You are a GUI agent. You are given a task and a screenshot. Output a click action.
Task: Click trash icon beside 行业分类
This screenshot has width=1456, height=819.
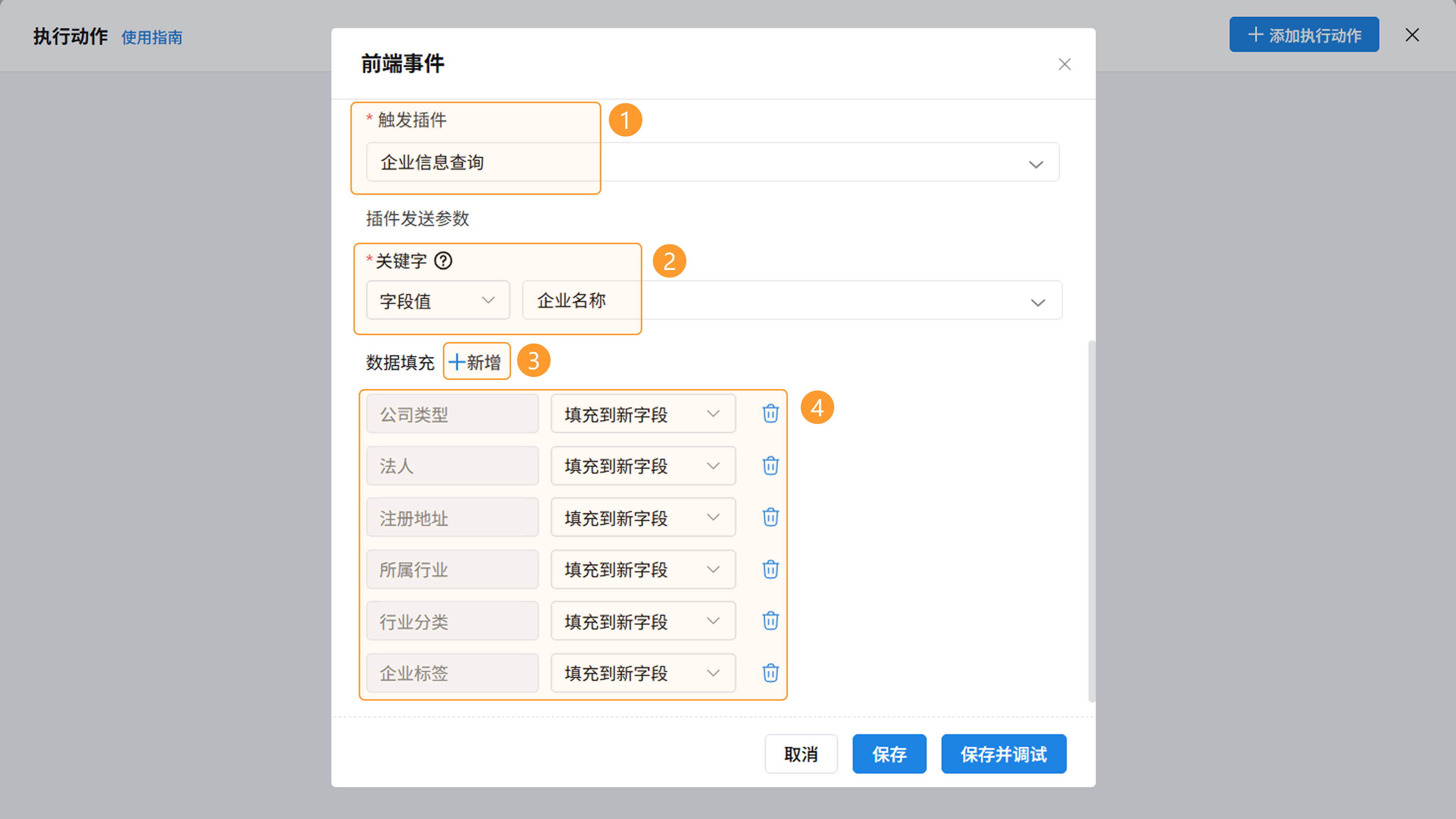coord(770,621)
